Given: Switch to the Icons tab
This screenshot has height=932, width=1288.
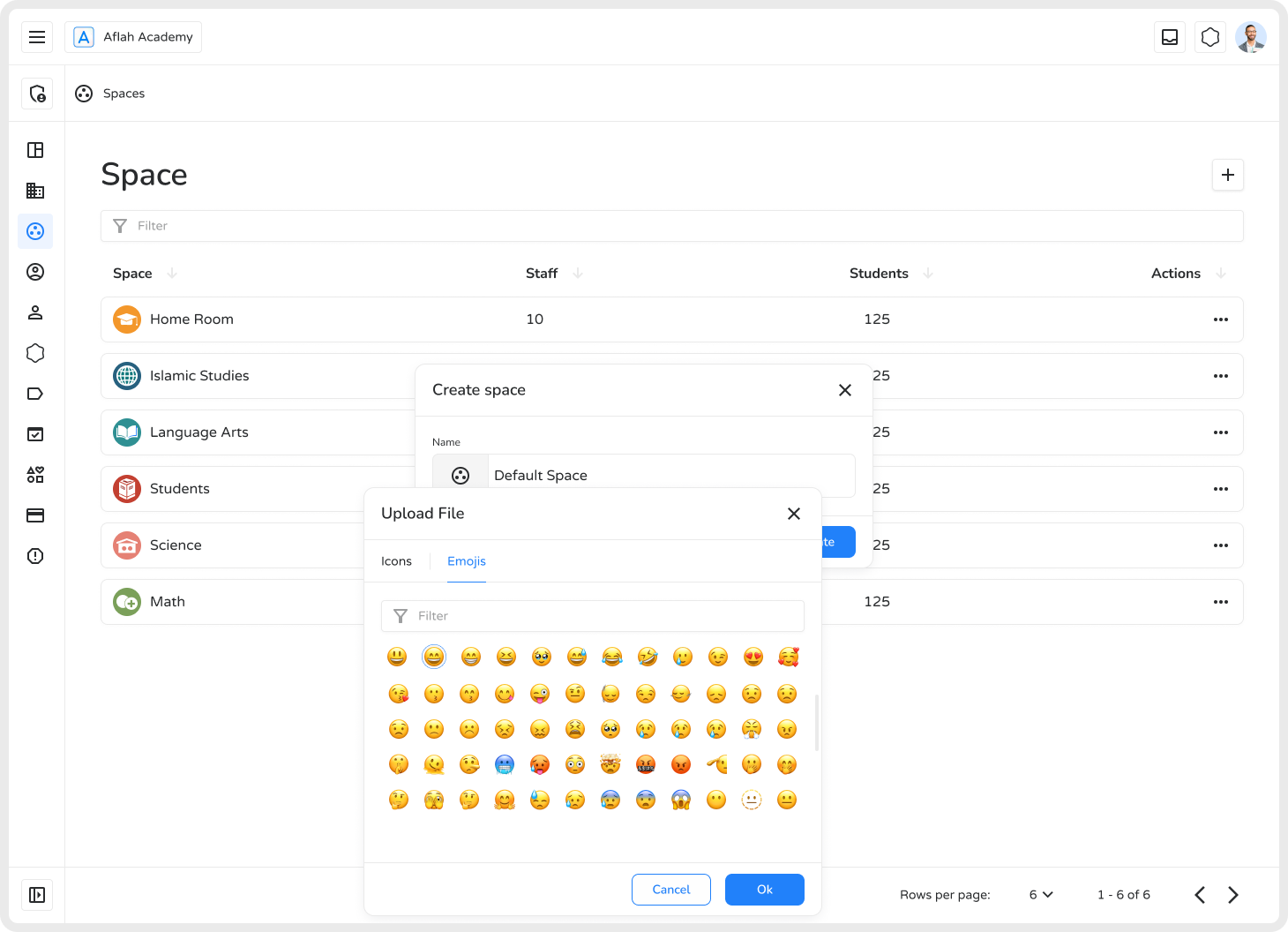Looking at the screenshot, I should 396,561.
